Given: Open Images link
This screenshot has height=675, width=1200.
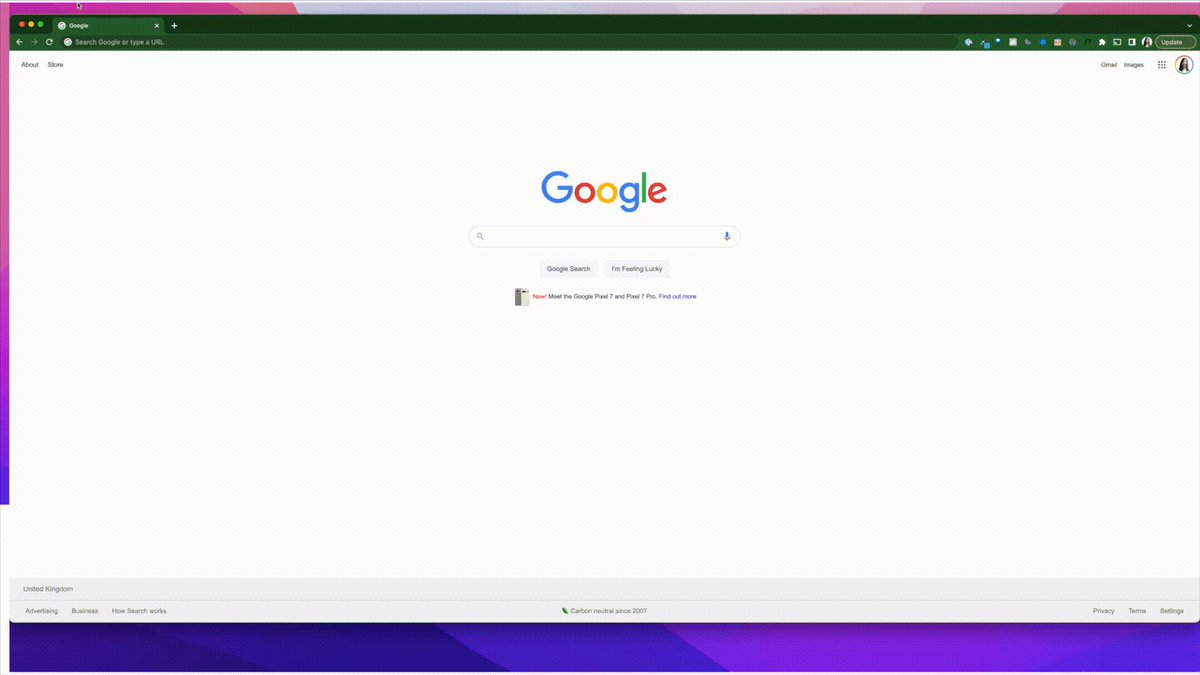Looking at the screenshot, I should 1134,65.
